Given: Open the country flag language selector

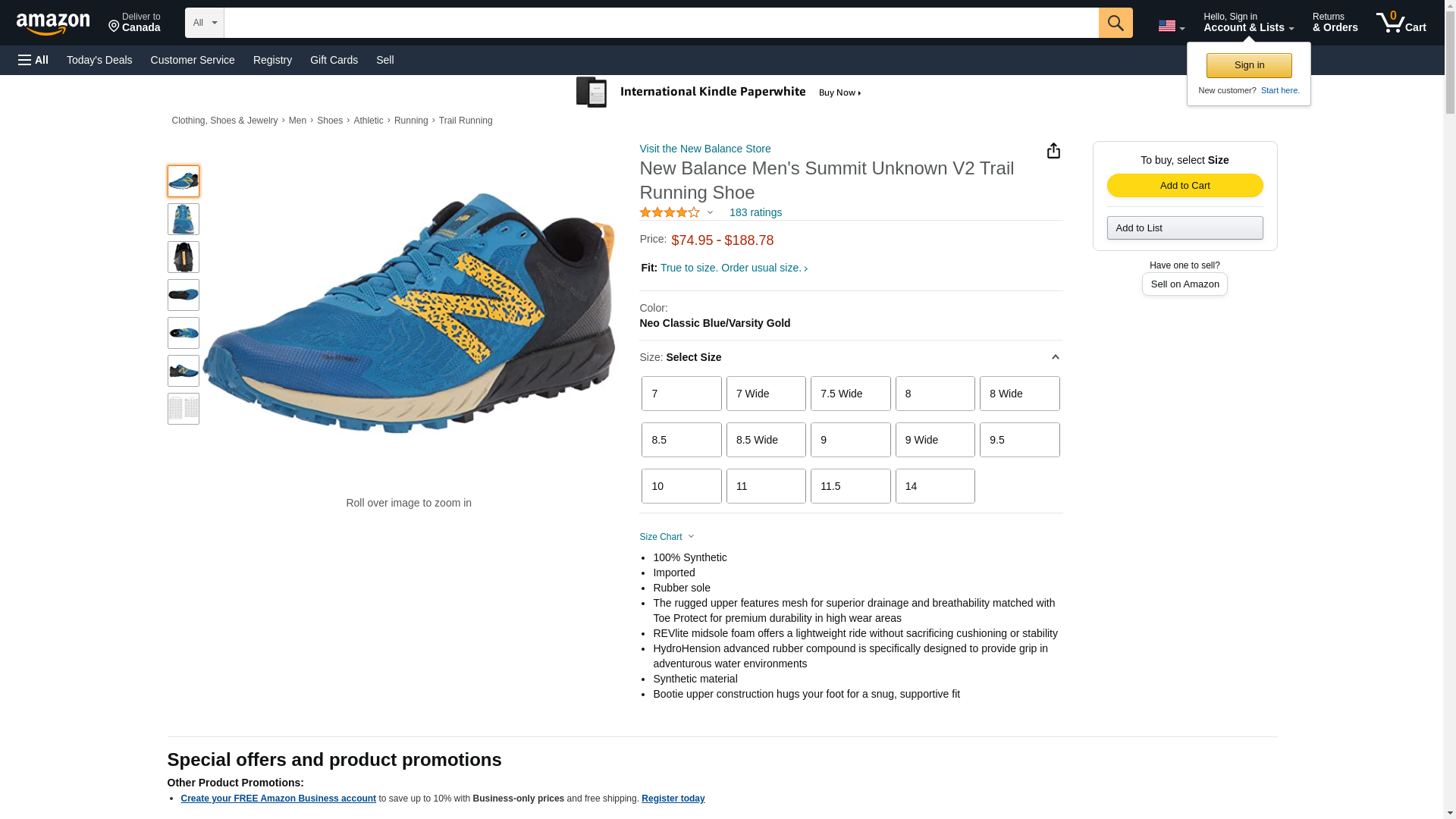Looking at the screenshot, I should pyautogui.click(x=1171, y=26).
